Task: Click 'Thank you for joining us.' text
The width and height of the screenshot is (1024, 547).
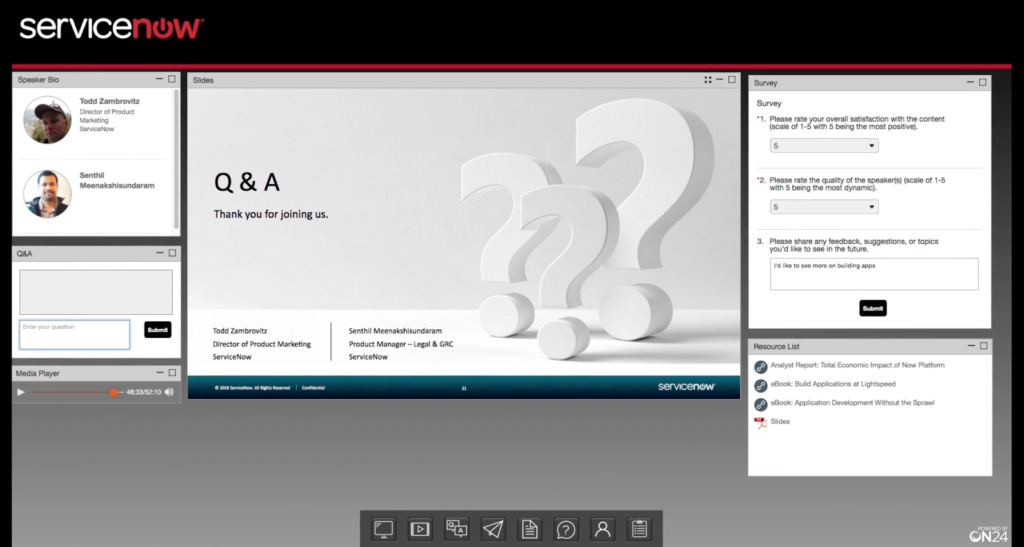Action: point(271,214)
